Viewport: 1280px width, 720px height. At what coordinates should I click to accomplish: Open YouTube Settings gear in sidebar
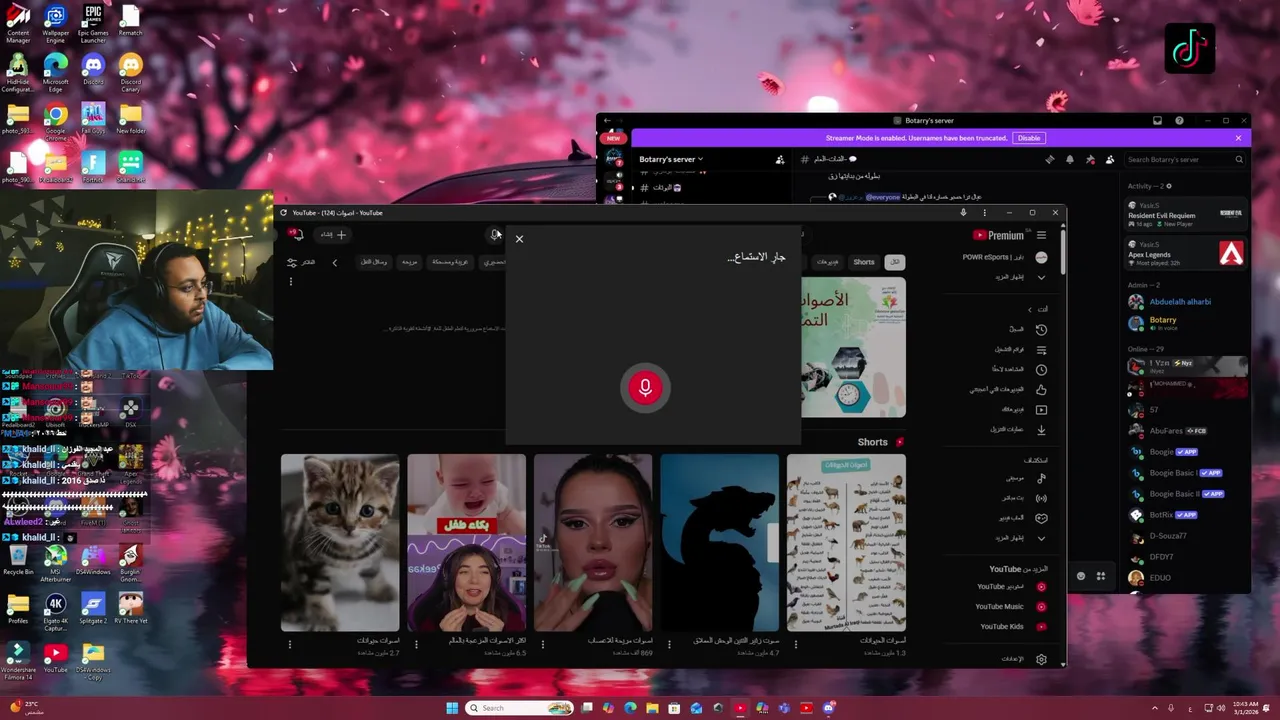coord(1041,660)
